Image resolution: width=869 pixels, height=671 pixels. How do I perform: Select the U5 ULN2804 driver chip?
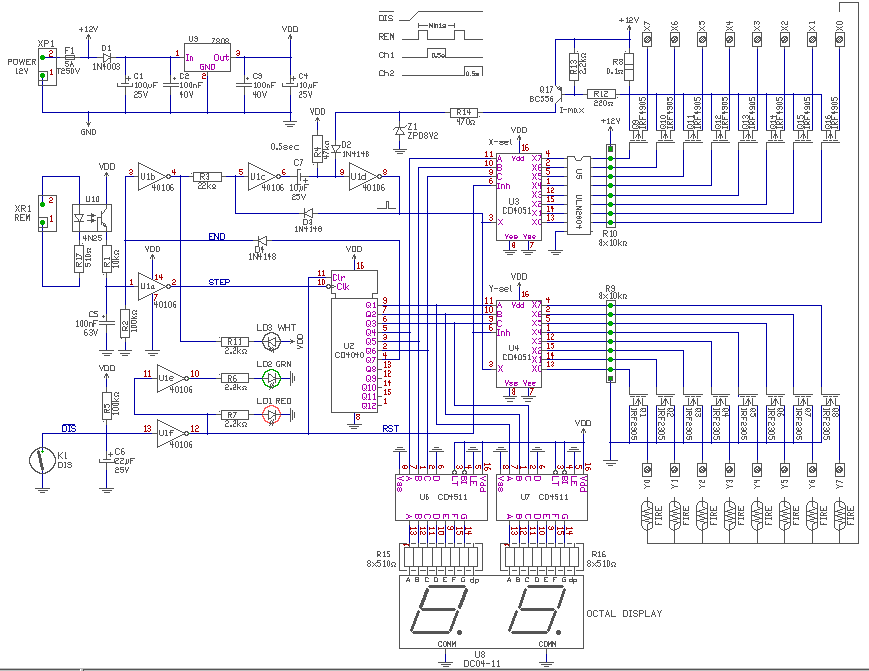coord(579,194)
